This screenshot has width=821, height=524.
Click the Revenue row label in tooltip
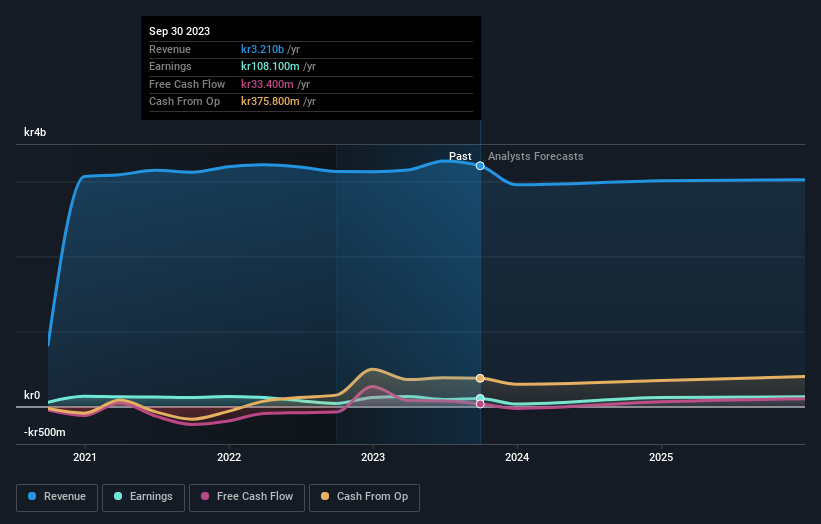(170, 49)
